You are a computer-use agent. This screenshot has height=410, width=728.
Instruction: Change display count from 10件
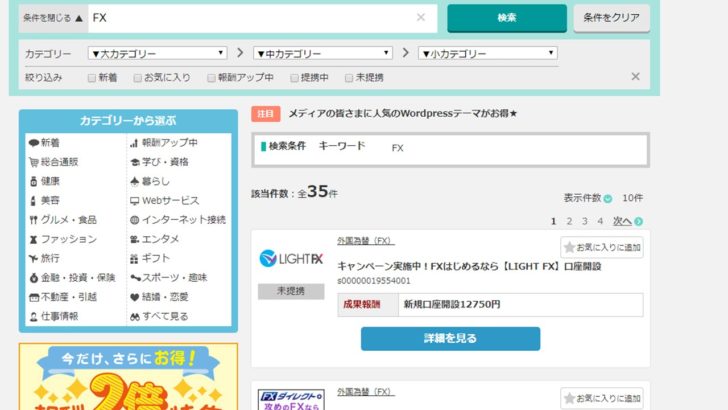click(x=632, y=198)
